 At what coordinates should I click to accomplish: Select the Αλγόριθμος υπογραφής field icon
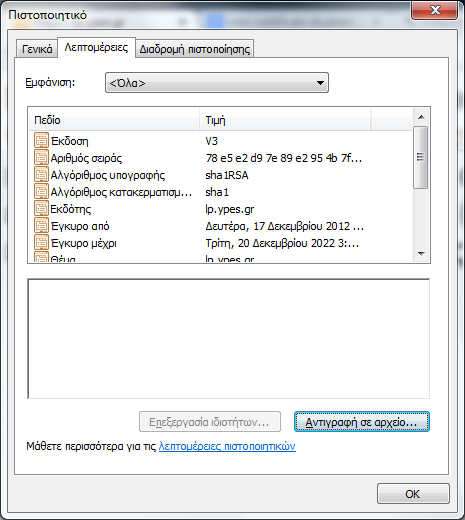tap(41, 174)
